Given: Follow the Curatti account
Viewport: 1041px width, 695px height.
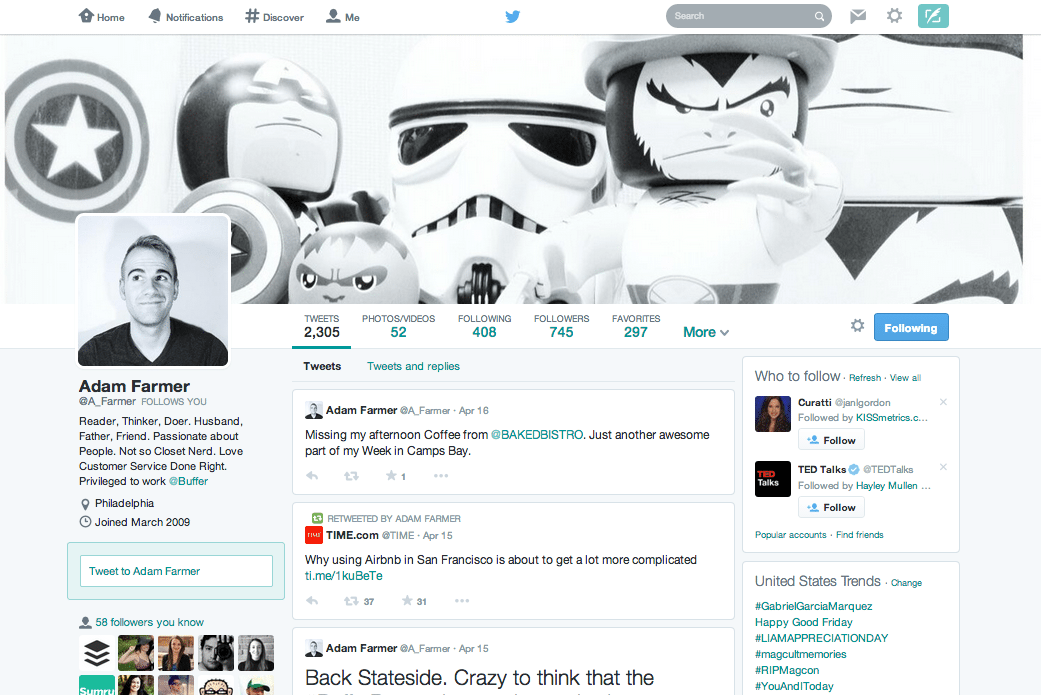Looking at the screenshot, I should (x=831, y=440).
